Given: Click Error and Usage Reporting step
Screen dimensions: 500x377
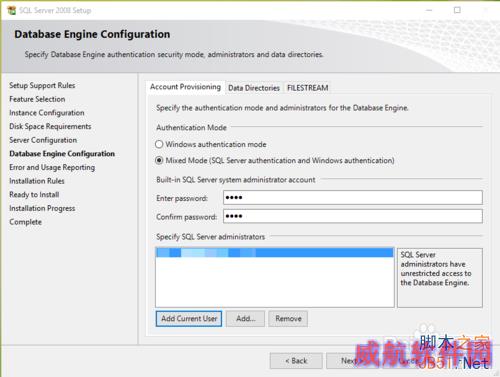Looking at the screenshot, I should 52,168.
